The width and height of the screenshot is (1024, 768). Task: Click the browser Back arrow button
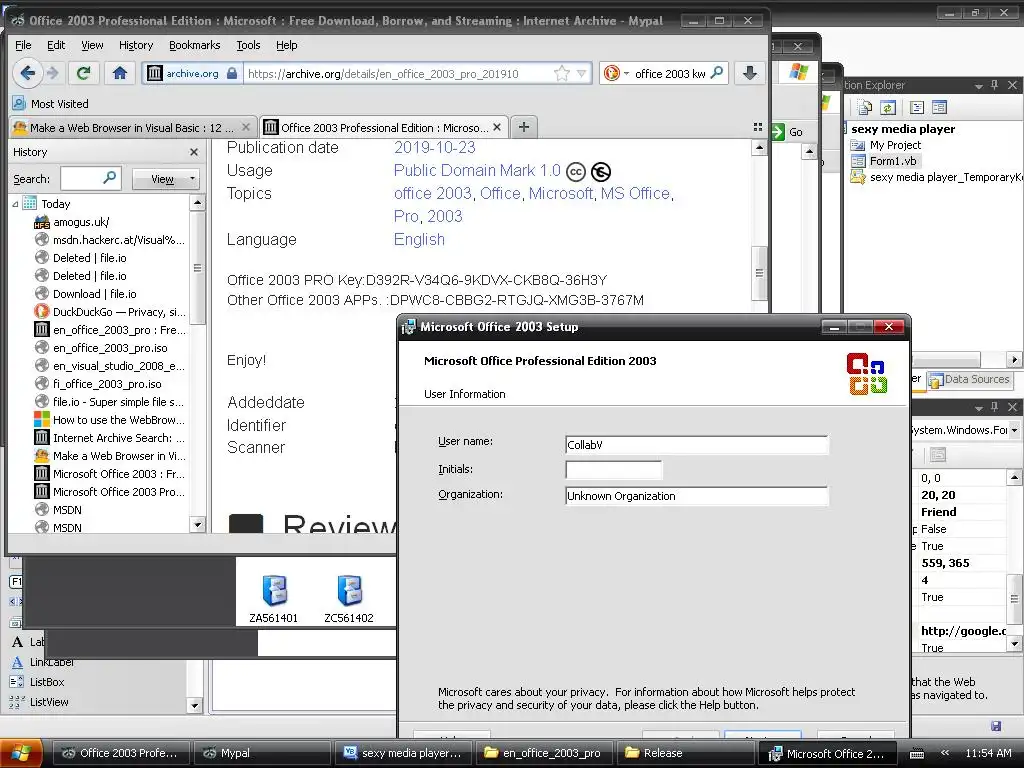27,73
